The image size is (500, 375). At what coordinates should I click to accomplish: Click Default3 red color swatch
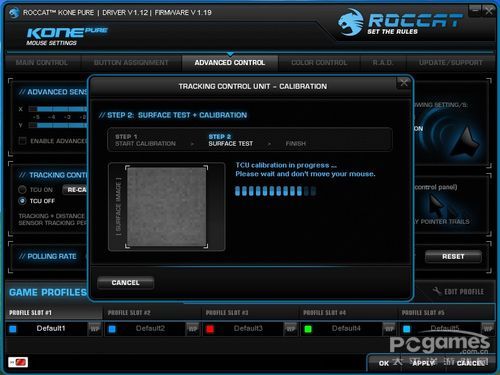210,329
